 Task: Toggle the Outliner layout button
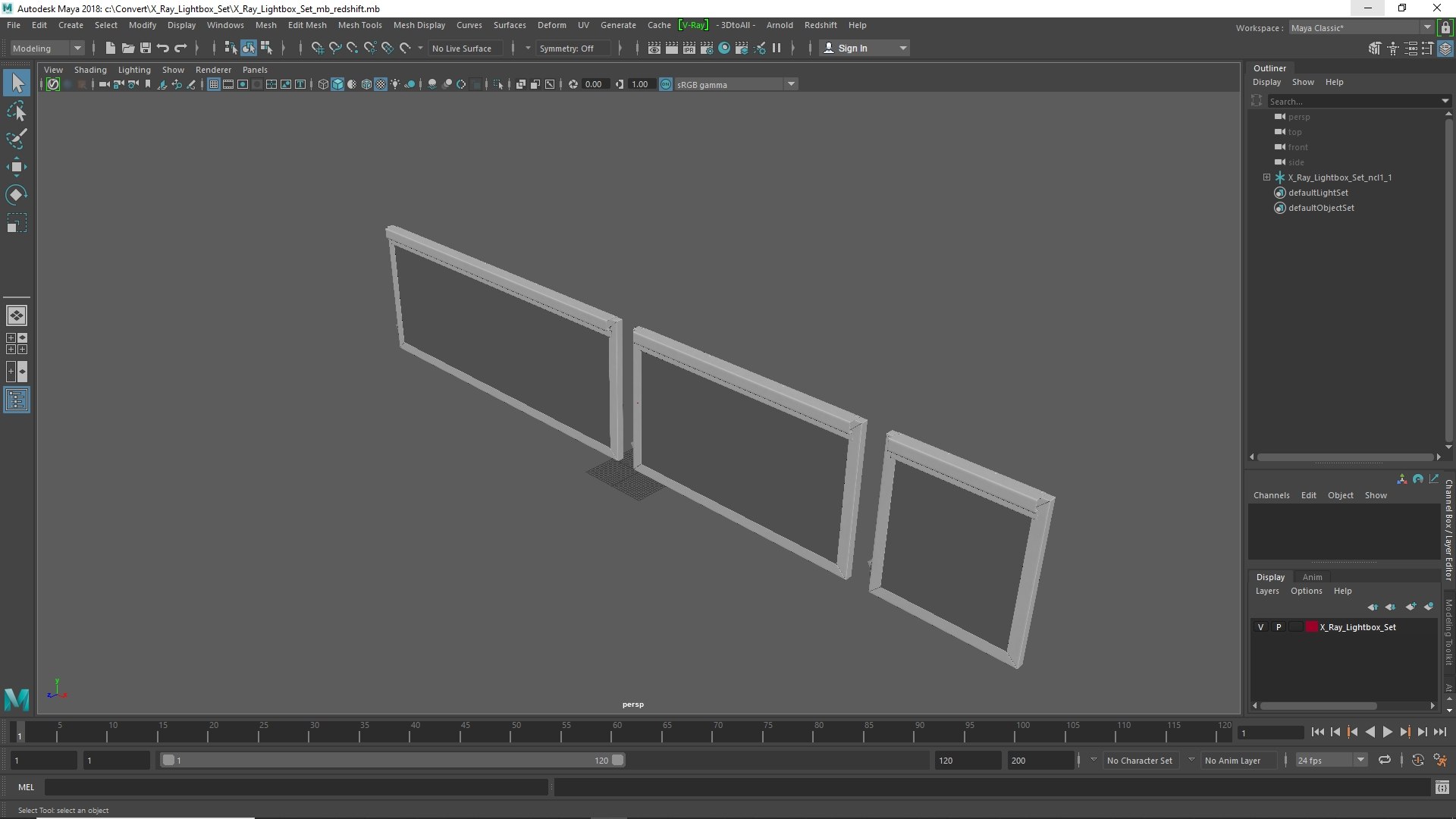coord(17,400)
